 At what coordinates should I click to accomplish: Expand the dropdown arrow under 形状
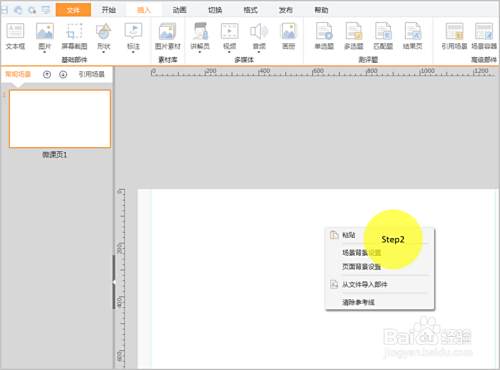pyautogui.click(x=104, y=52)
